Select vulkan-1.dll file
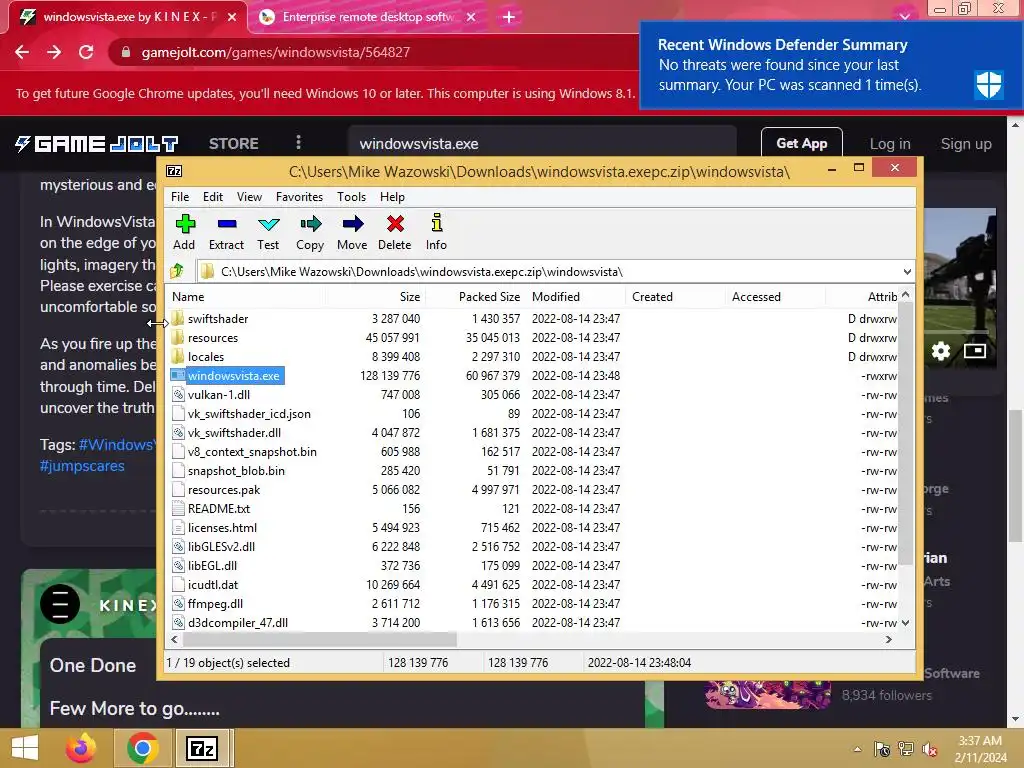The height and width of the screenshot is (768, 1024). point(219,394)
